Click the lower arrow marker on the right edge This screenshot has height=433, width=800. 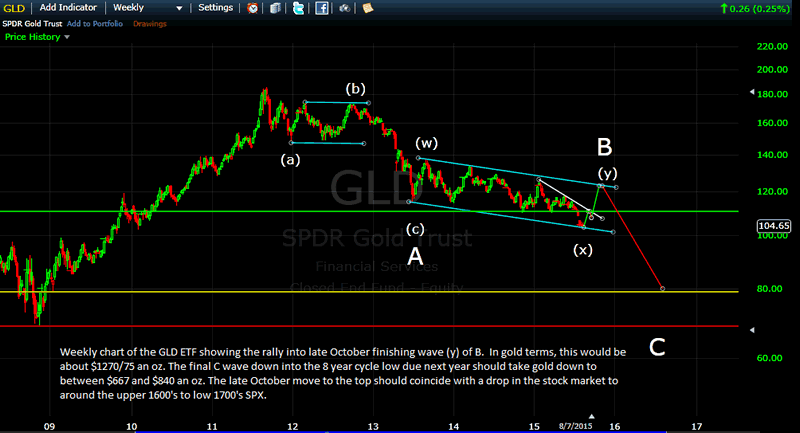coord(752,330)
